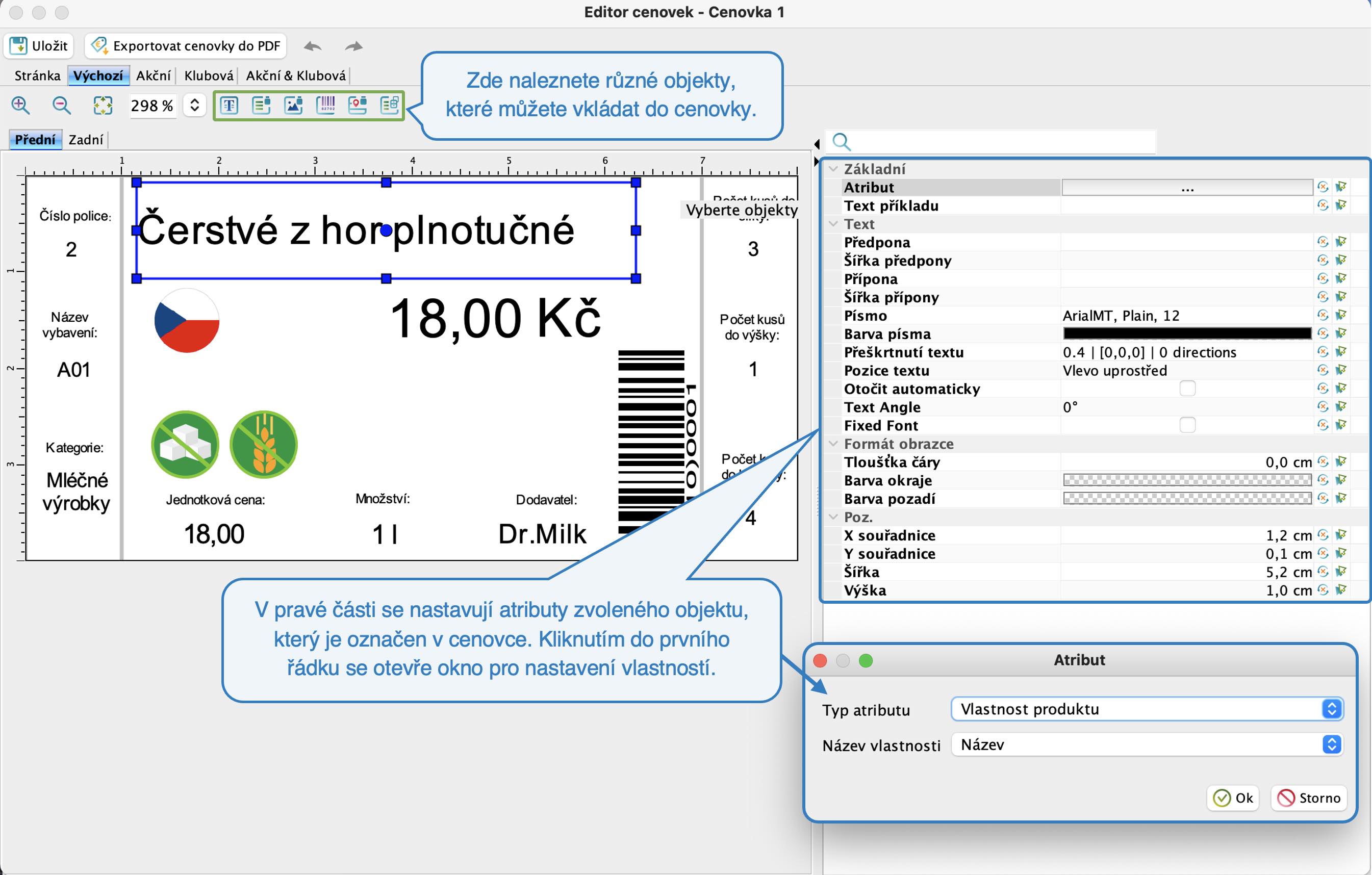
Task: Reset the Text příkladu value
Action: click(x=1323, y=205)
